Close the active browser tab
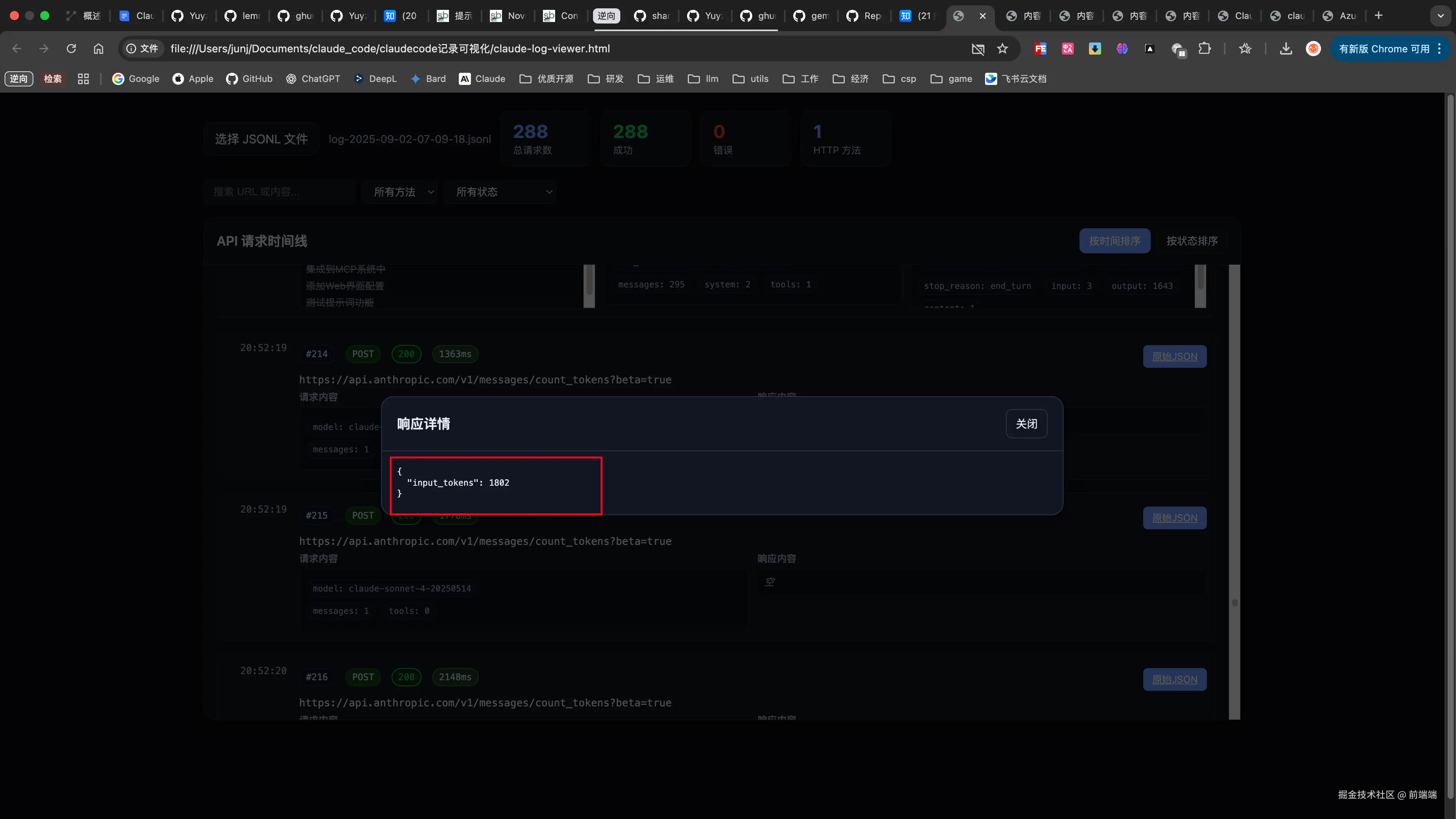 pos(983,16)
